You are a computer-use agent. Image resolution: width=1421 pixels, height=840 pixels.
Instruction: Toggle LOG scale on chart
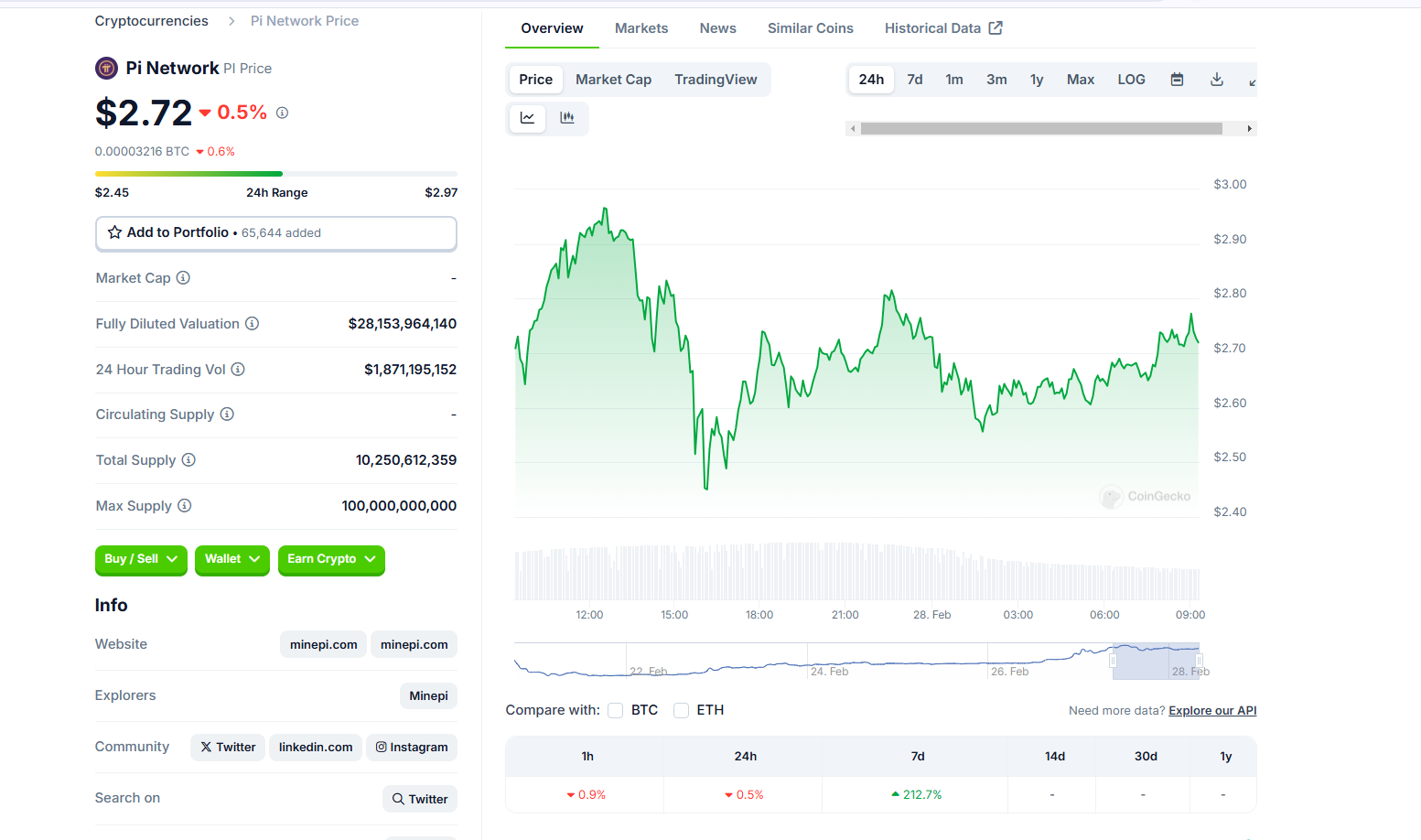[x=1131, y=80]
